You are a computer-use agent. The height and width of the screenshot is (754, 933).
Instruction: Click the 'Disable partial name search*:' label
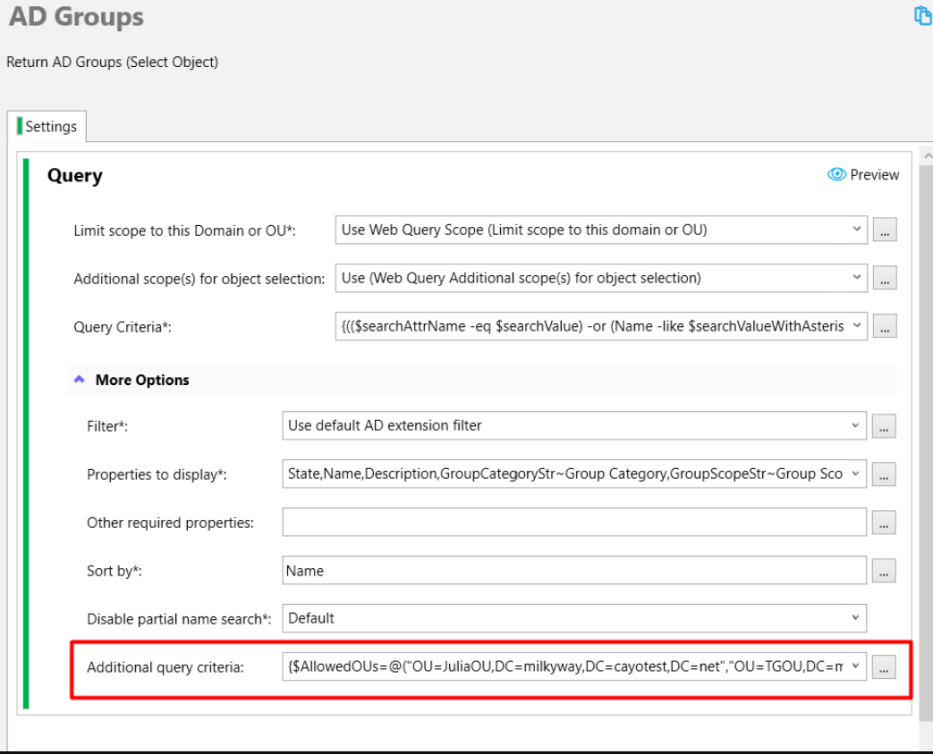179,619
